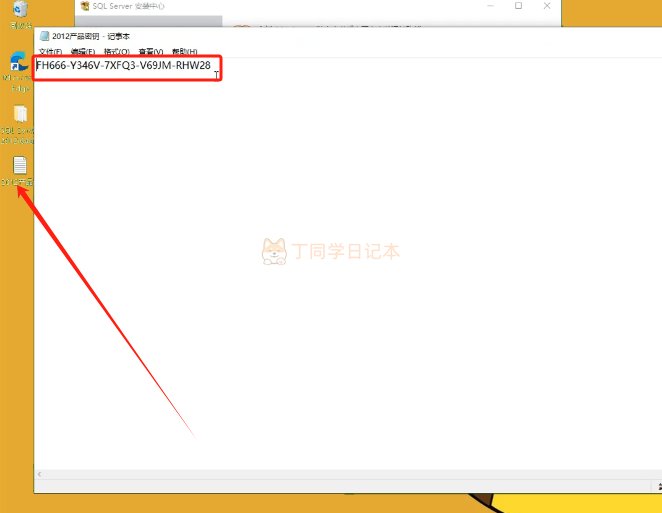Select the Microsoft Edge desktop shortcut
Viewport: 662px width, 513px height.
click(x=18, y=71)
